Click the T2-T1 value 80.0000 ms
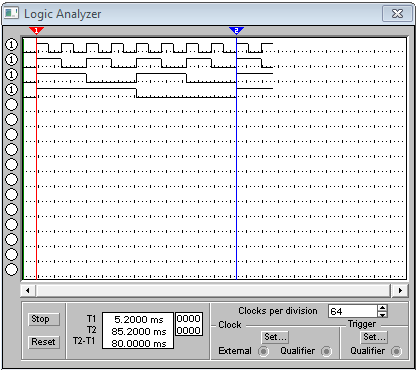The height and width of the screenshot is (374, 420). pyautogui.click(x=139, y=343)
